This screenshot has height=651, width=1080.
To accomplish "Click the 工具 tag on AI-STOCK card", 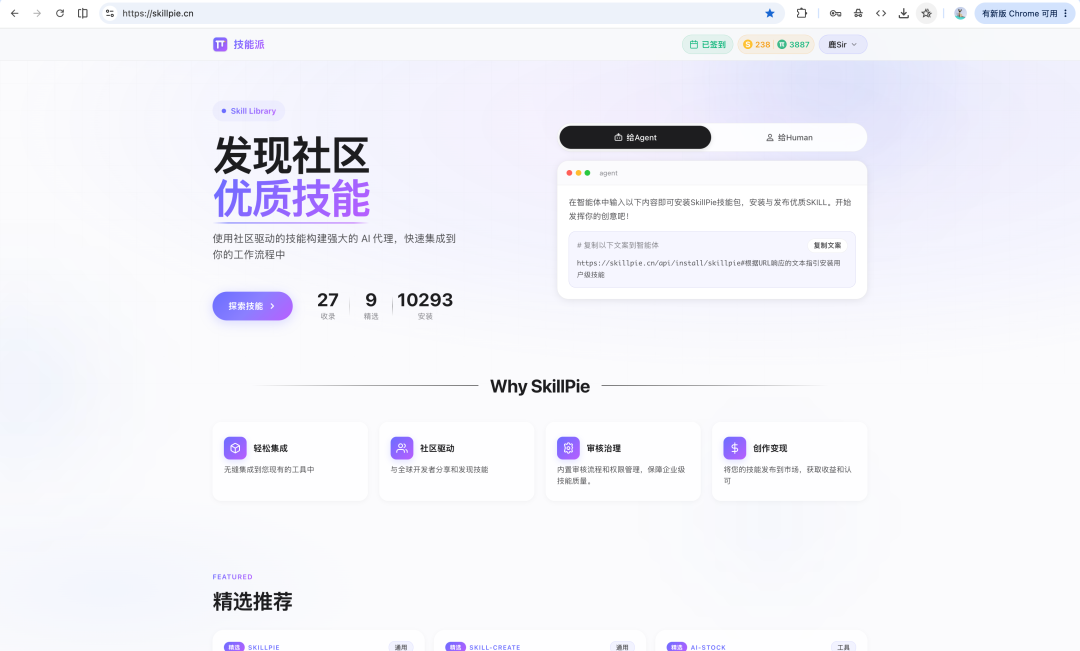I will [x=843, y=647].
